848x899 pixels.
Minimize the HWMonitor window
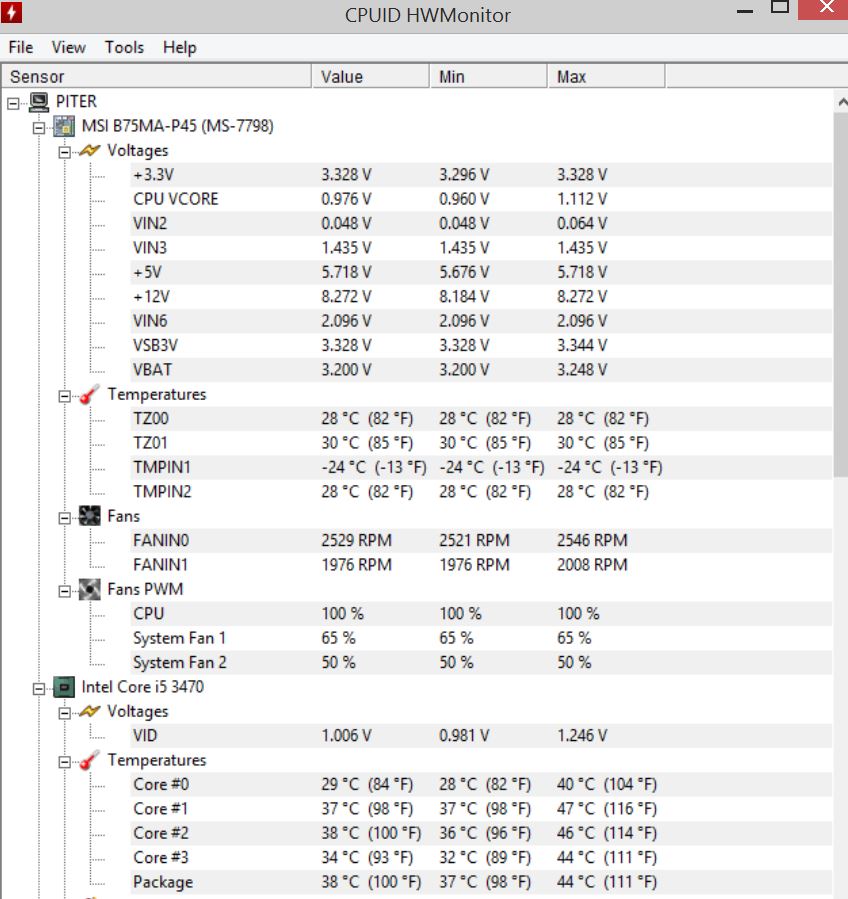point(744,10)
